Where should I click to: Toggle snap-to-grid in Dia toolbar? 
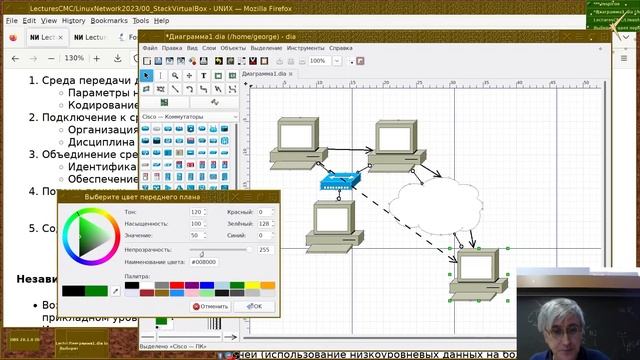click(351, 61)
